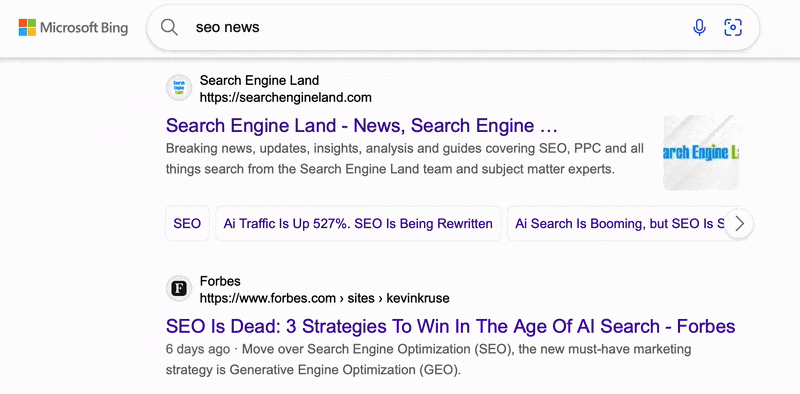Open visual search camera icon
800x394 pixels.
733,28
